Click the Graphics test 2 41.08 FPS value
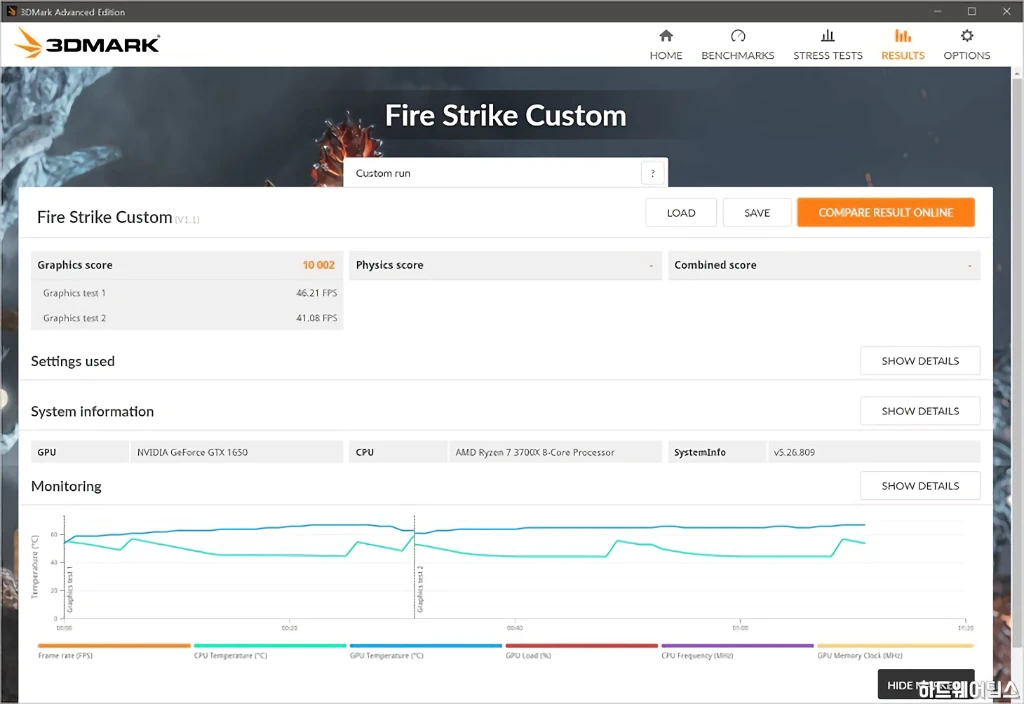 317,318
